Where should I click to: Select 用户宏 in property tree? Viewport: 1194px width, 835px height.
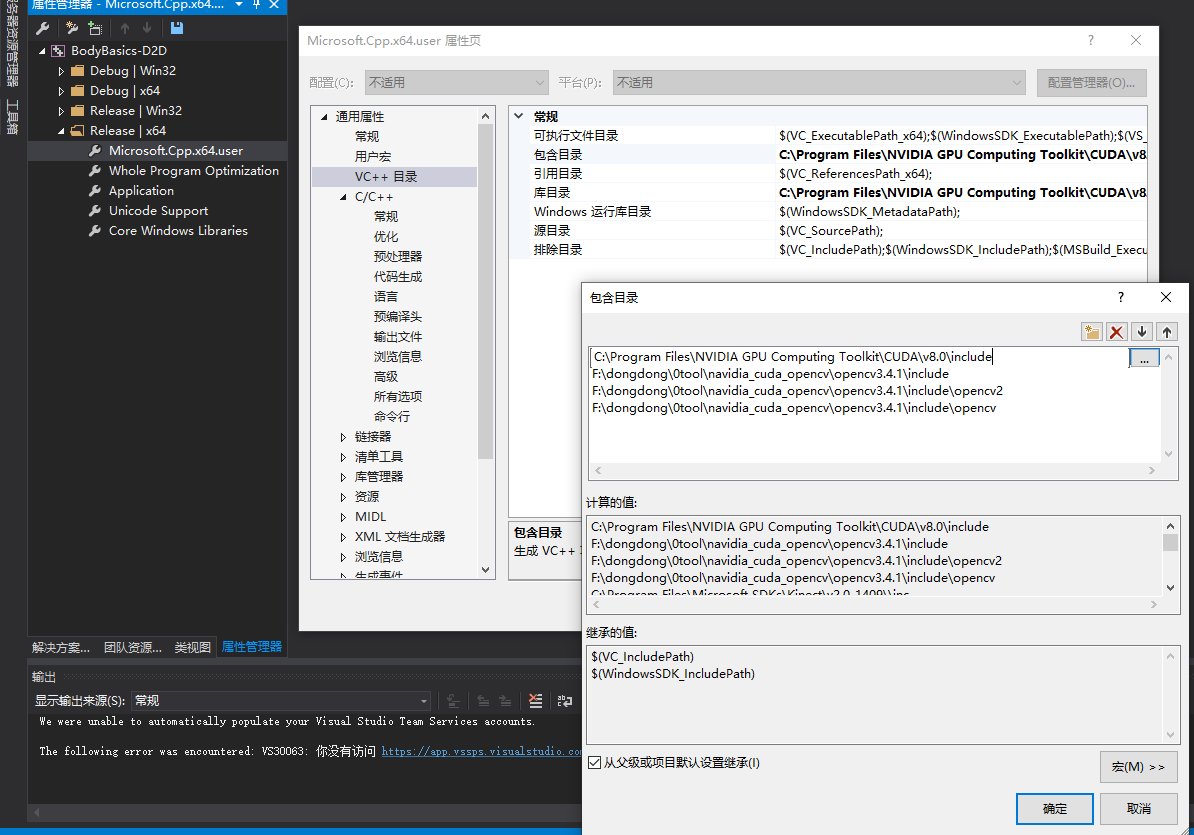pyautogui.click(x=373, y=156)
